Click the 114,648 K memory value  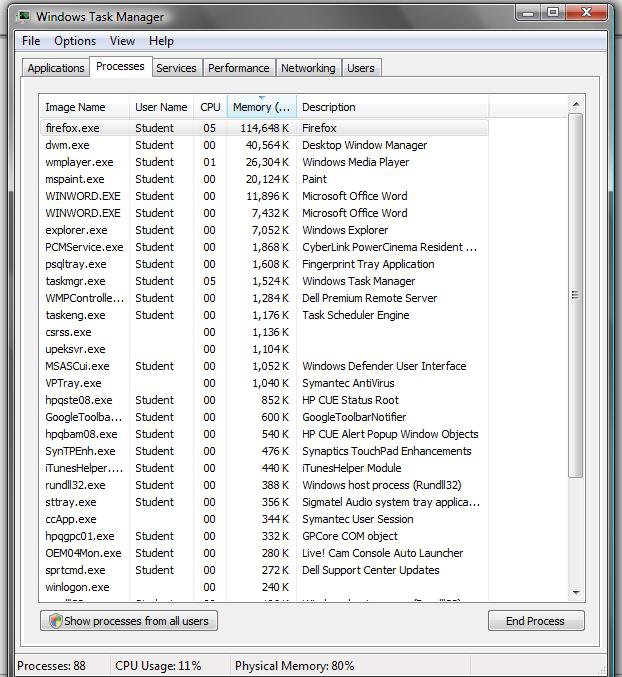[265, 128]
